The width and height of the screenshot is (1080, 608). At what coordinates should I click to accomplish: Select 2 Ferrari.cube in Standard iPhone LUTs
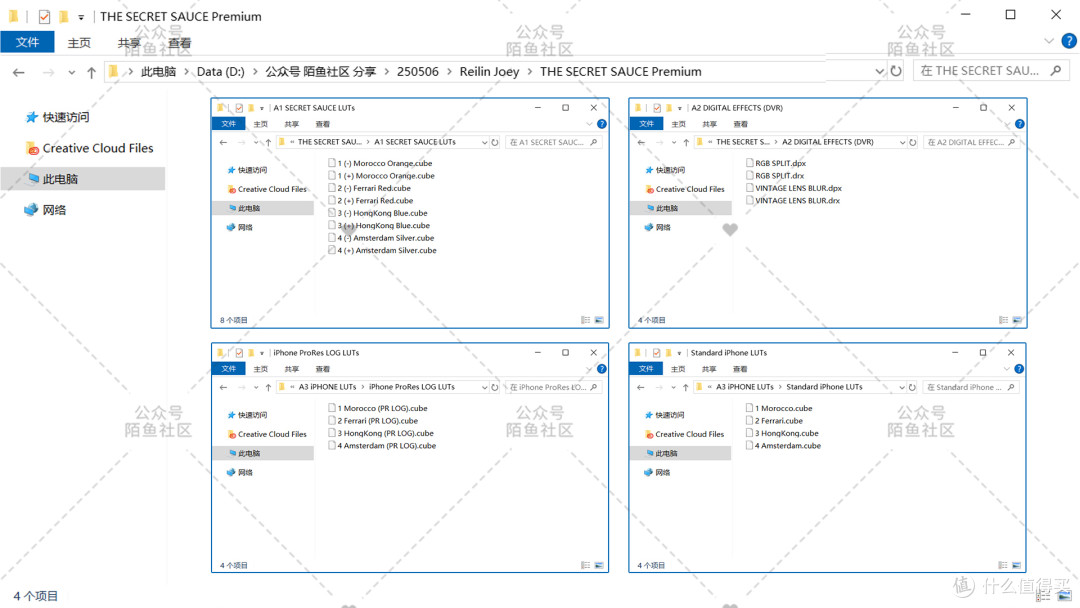[x=775, y=421]
